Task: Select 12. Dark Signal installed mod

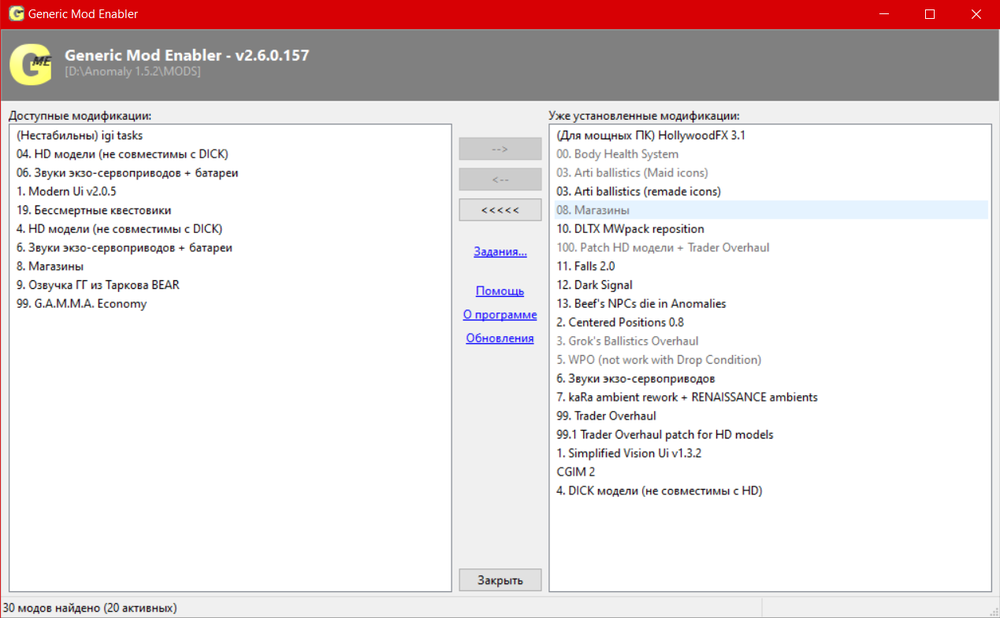Action: tap(594, 285)
